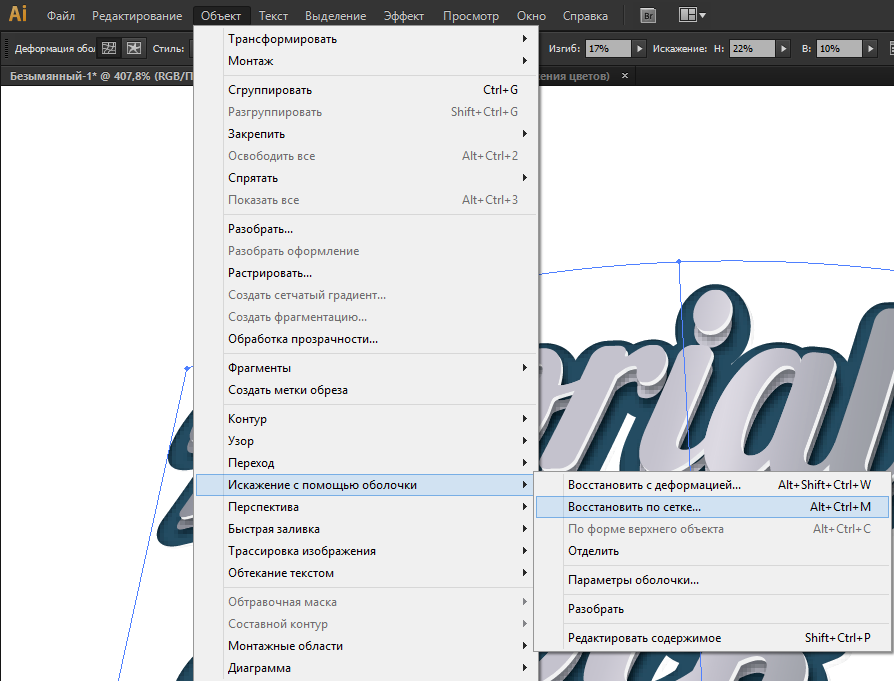Click the Illustrator Ai logo icon
Viewport: 894px width, 681px height.
point(17,14)
